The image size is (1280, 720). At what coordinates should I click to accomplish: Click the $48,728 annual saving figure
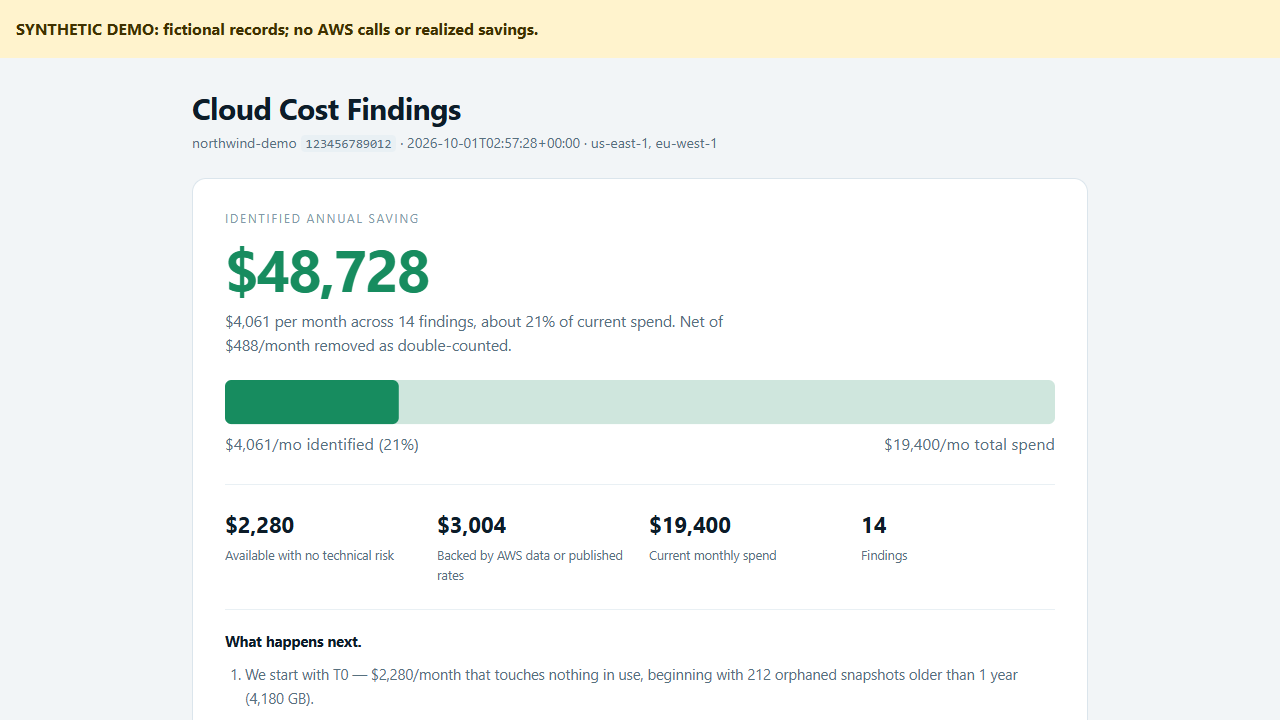click(x=327, y=272)
